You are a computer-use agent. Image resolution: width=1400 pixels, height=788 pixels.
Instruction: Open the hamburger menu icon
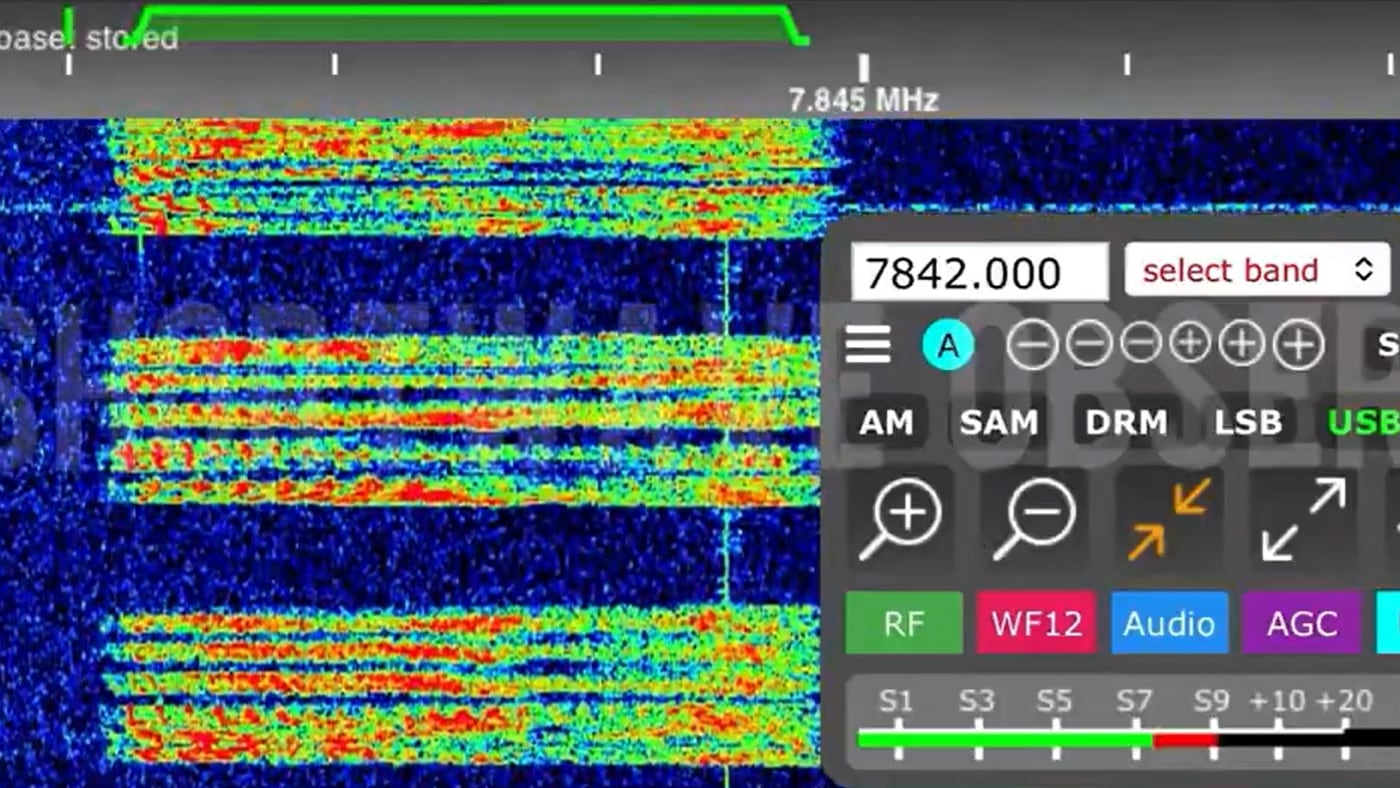pyautogui.click(x=868, y=345)
